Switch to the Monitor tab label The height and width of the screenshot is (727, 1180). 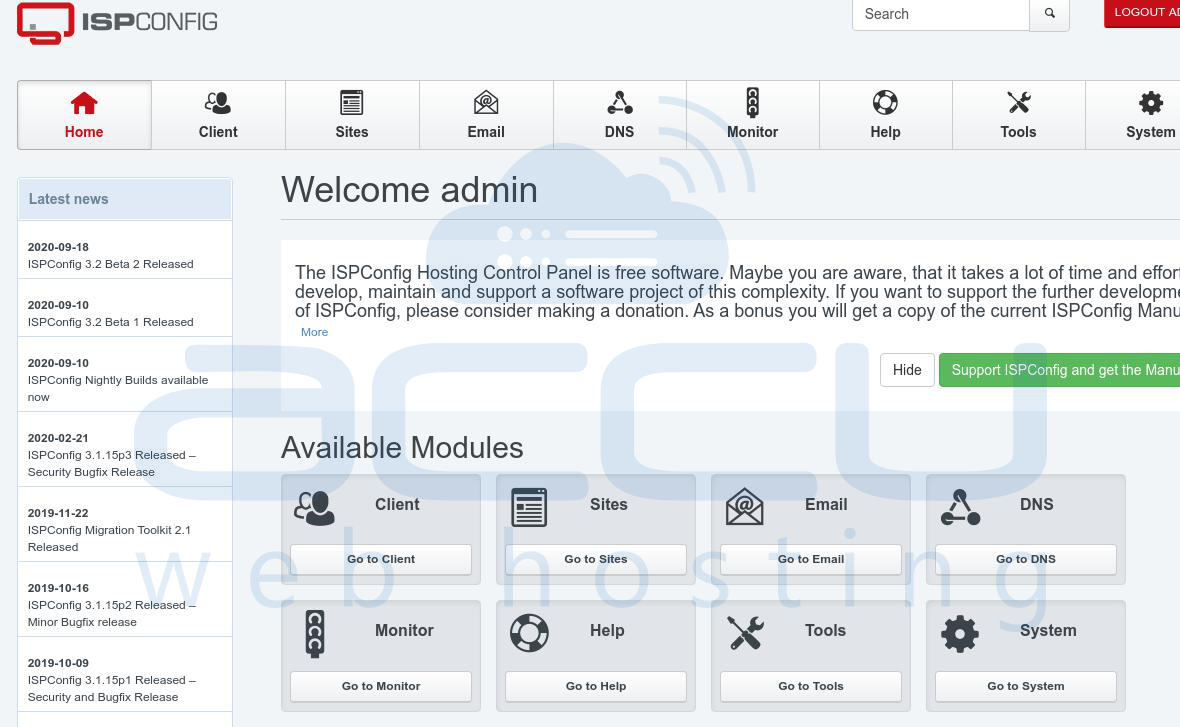click(753, 132)
